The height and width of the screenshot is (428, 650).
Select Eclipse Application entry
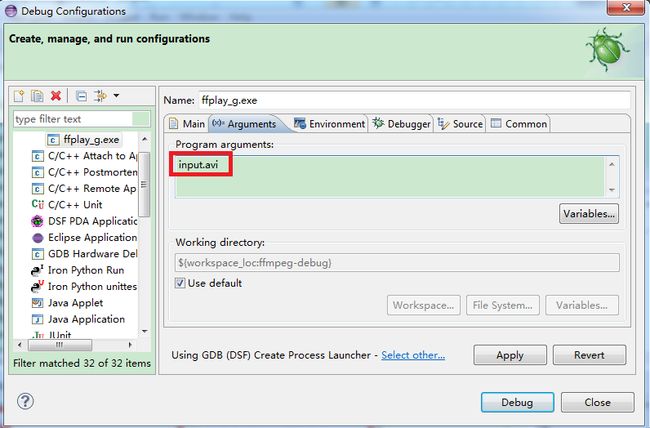[x=92, y=238]
